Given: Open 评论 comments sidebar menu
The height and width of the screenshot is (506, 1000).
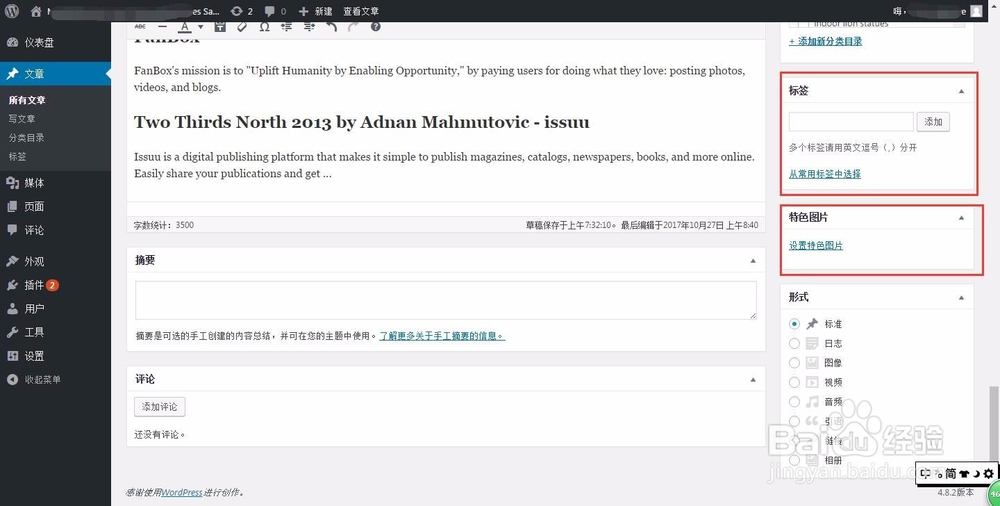Looking at the screenshot, I should click(x=55, y=230).
